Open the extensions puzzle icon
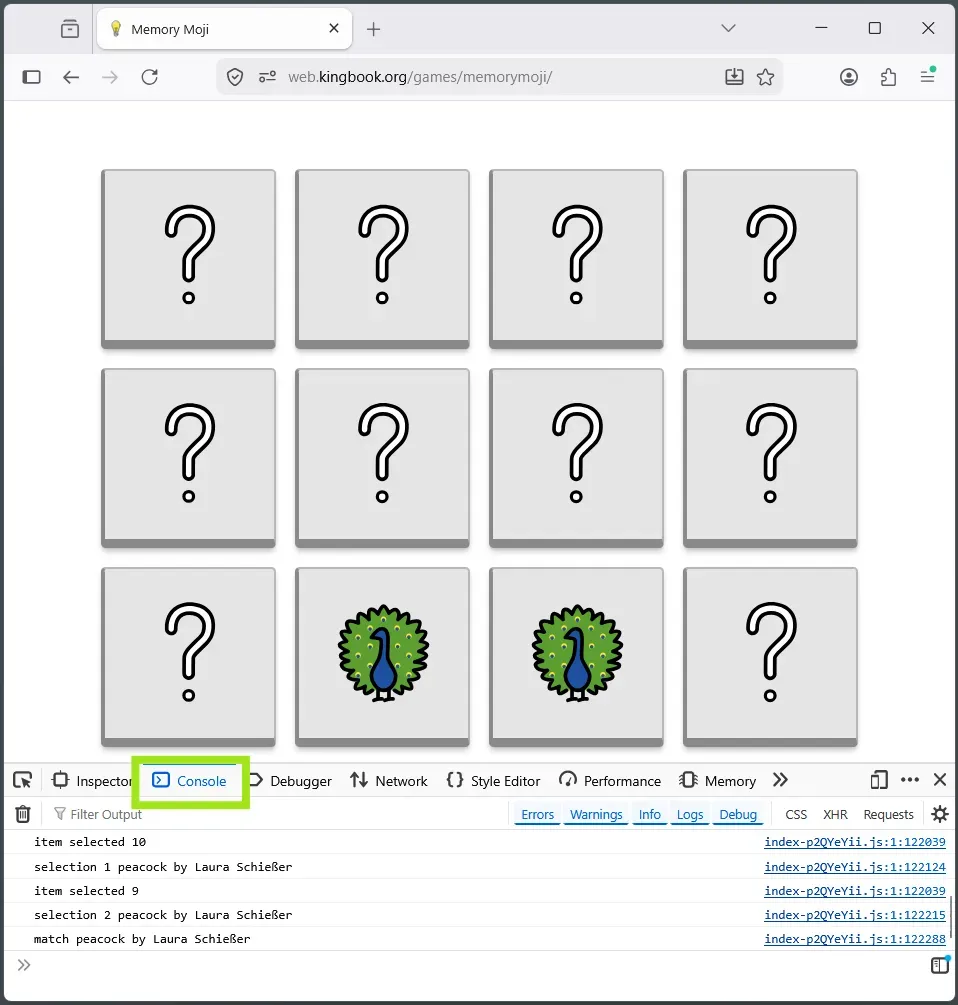 point(888,77)
